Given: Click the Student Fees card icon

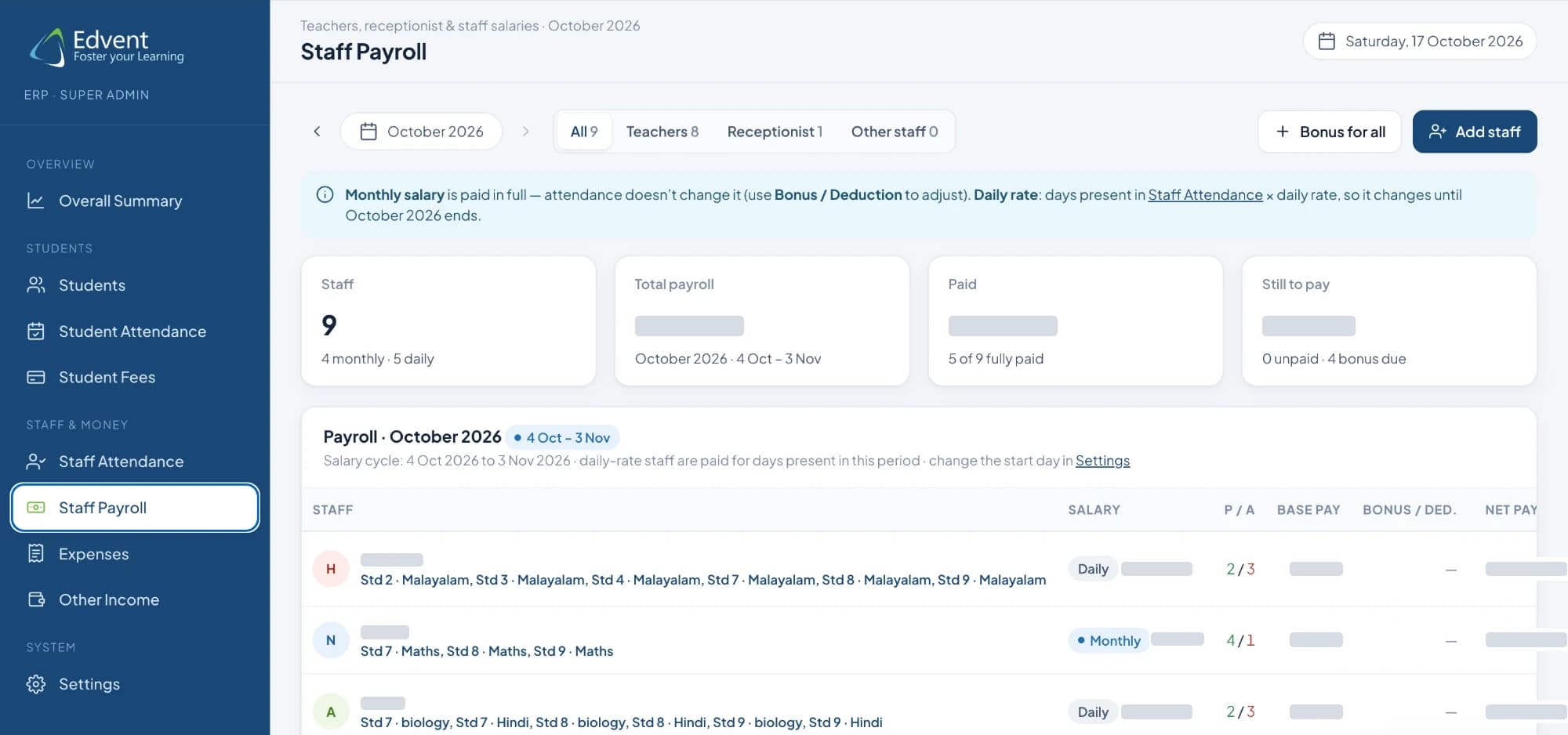Looking at the screenshot, I should pyautogui.click(x=35, y=377).
